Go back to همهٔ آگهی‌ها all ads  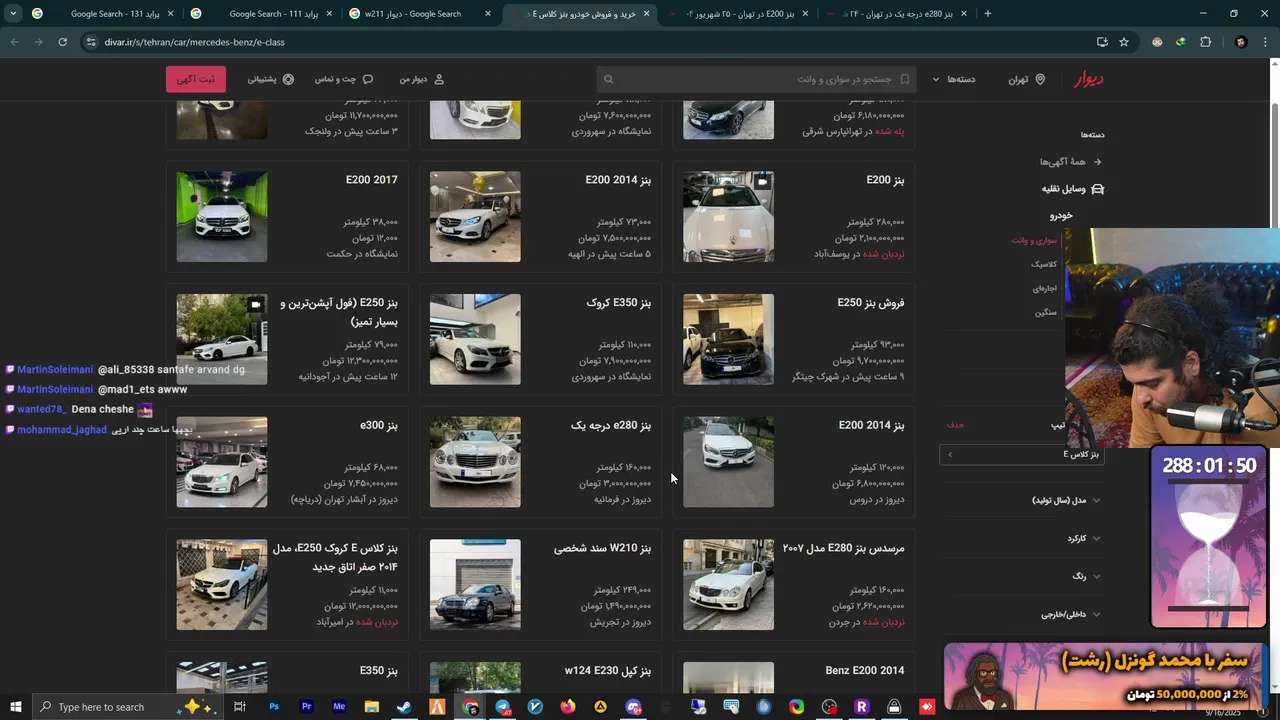point(1070,162)
